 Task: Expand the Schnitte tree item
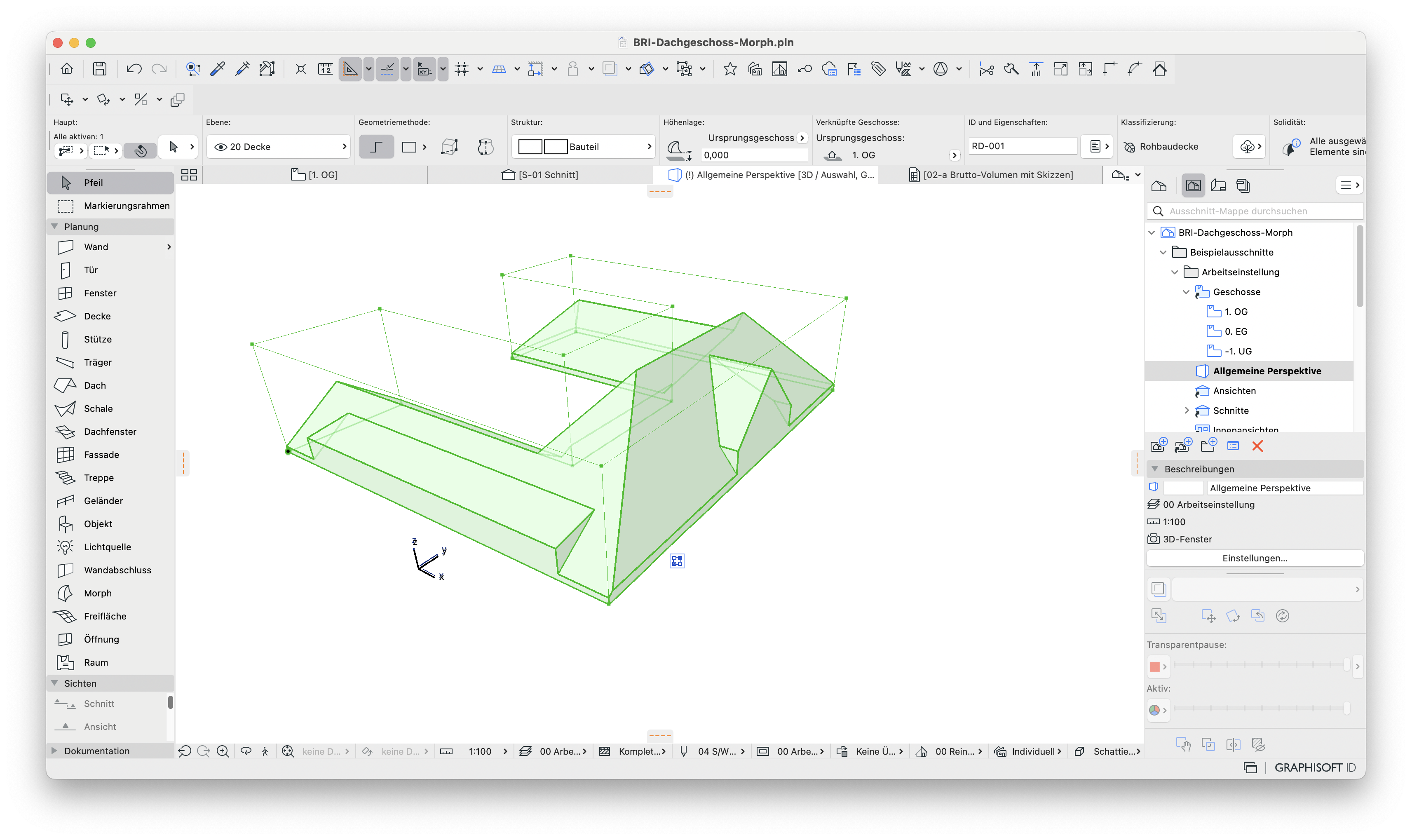point(1186,411)
